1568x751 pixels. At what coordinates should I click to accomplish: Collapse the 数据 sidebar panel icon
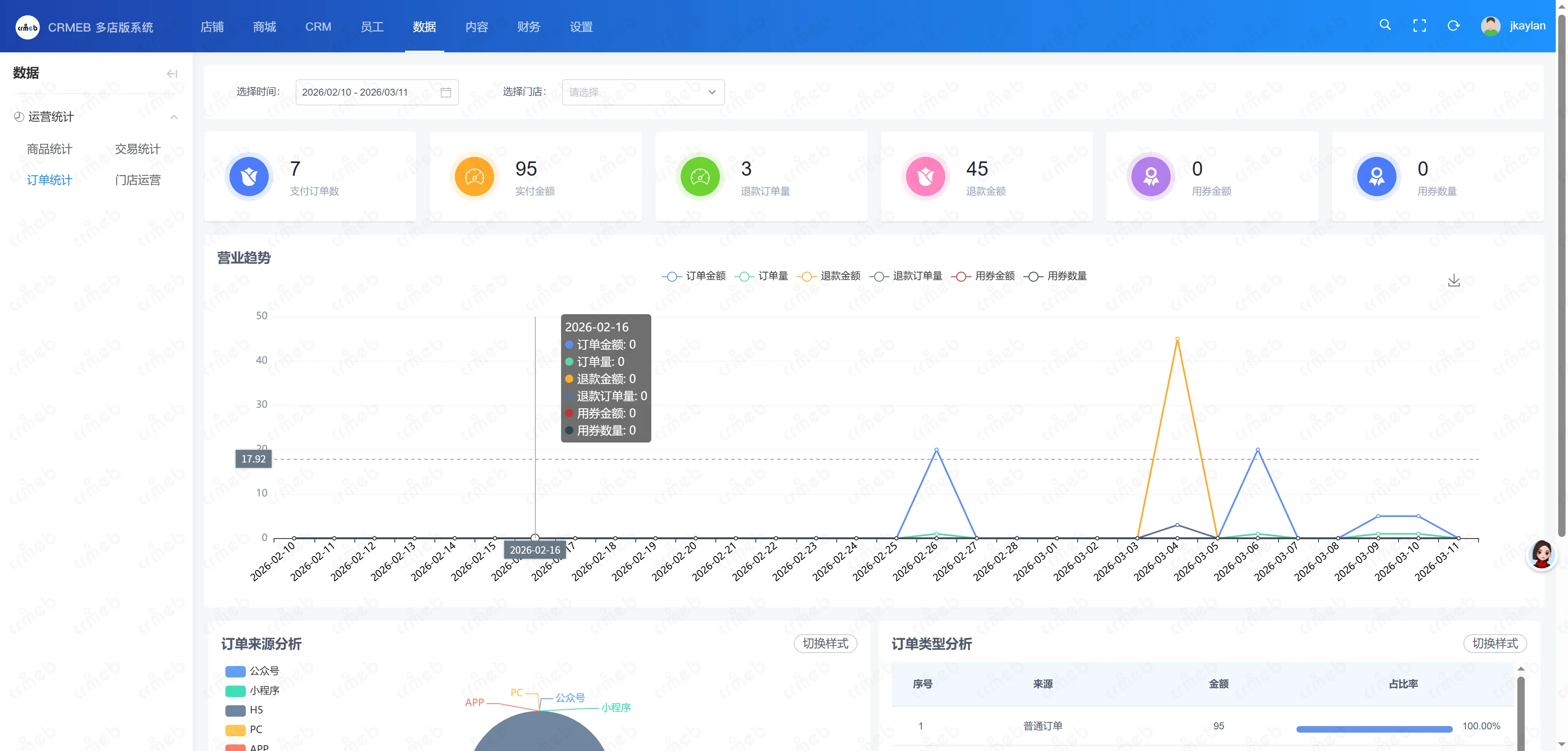[172, 74]
